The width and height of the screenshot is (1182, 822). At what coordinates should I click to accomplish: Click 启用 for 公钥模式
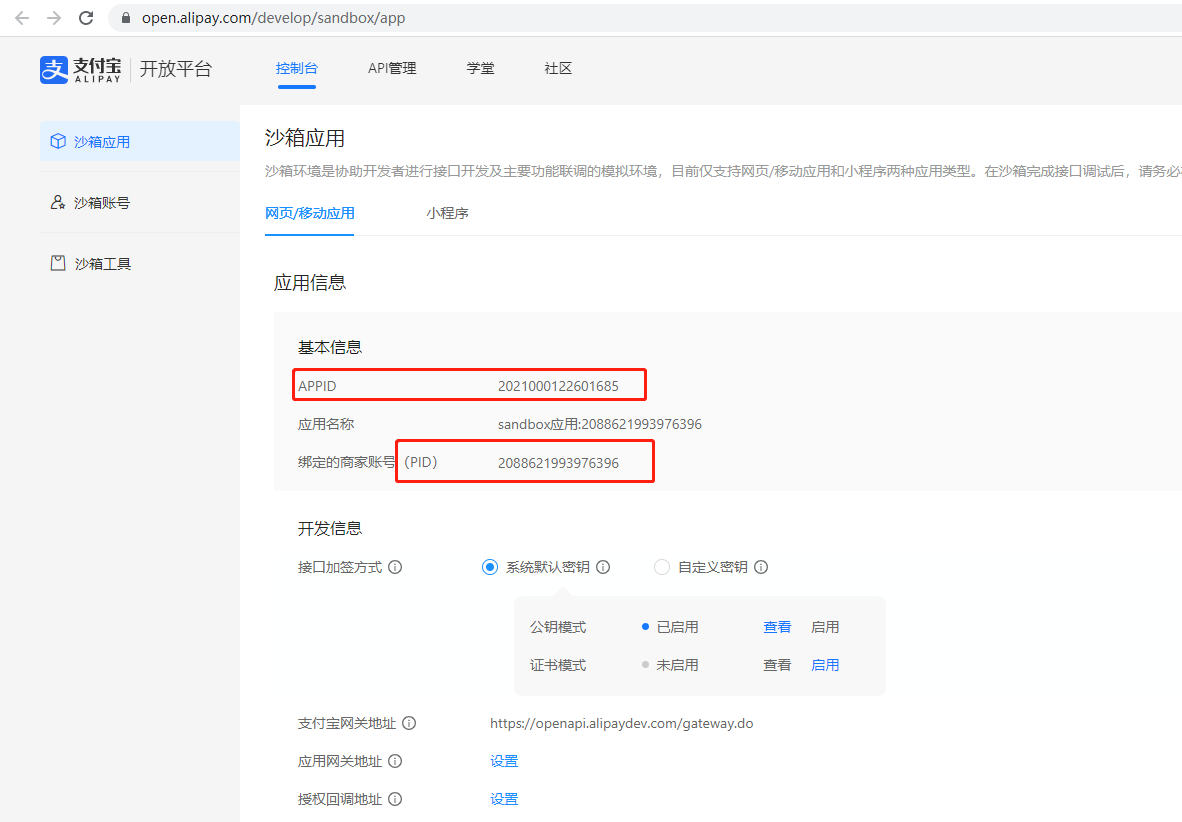point(825,627)
